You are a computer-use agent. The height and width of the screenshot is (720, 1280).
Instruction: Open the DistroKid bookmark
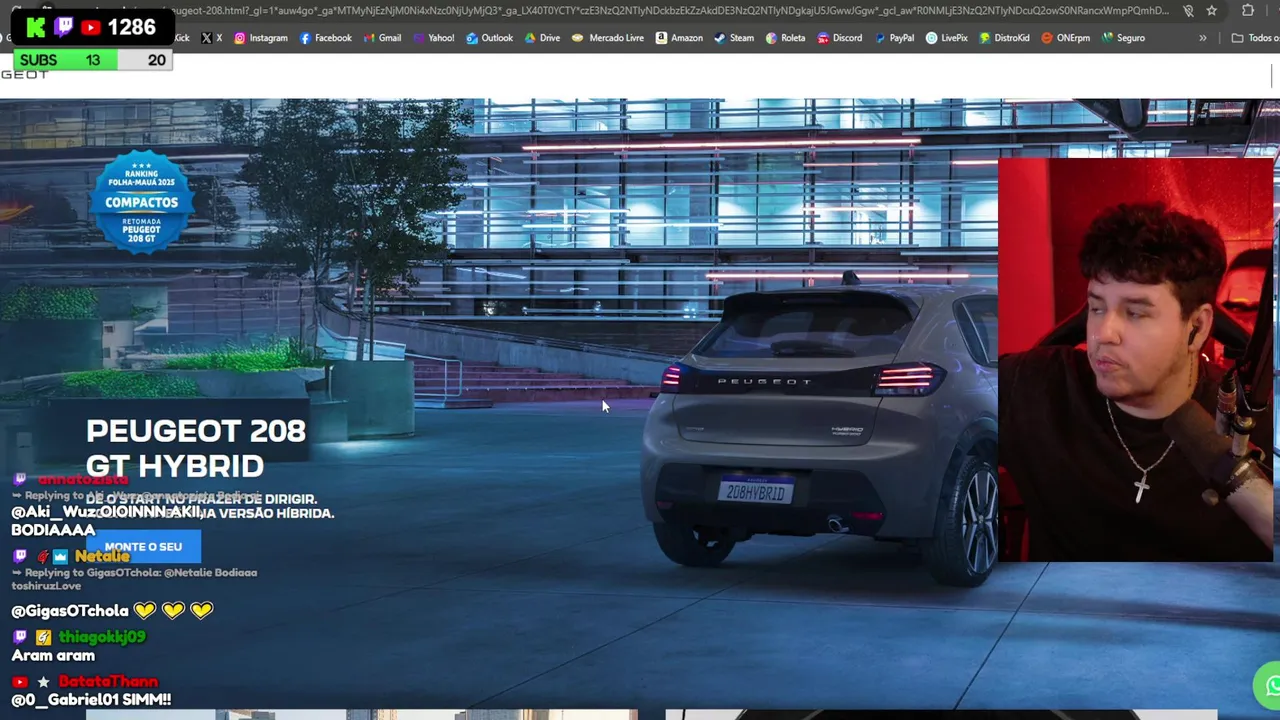pyautogui.click(x=1004, y=38)
